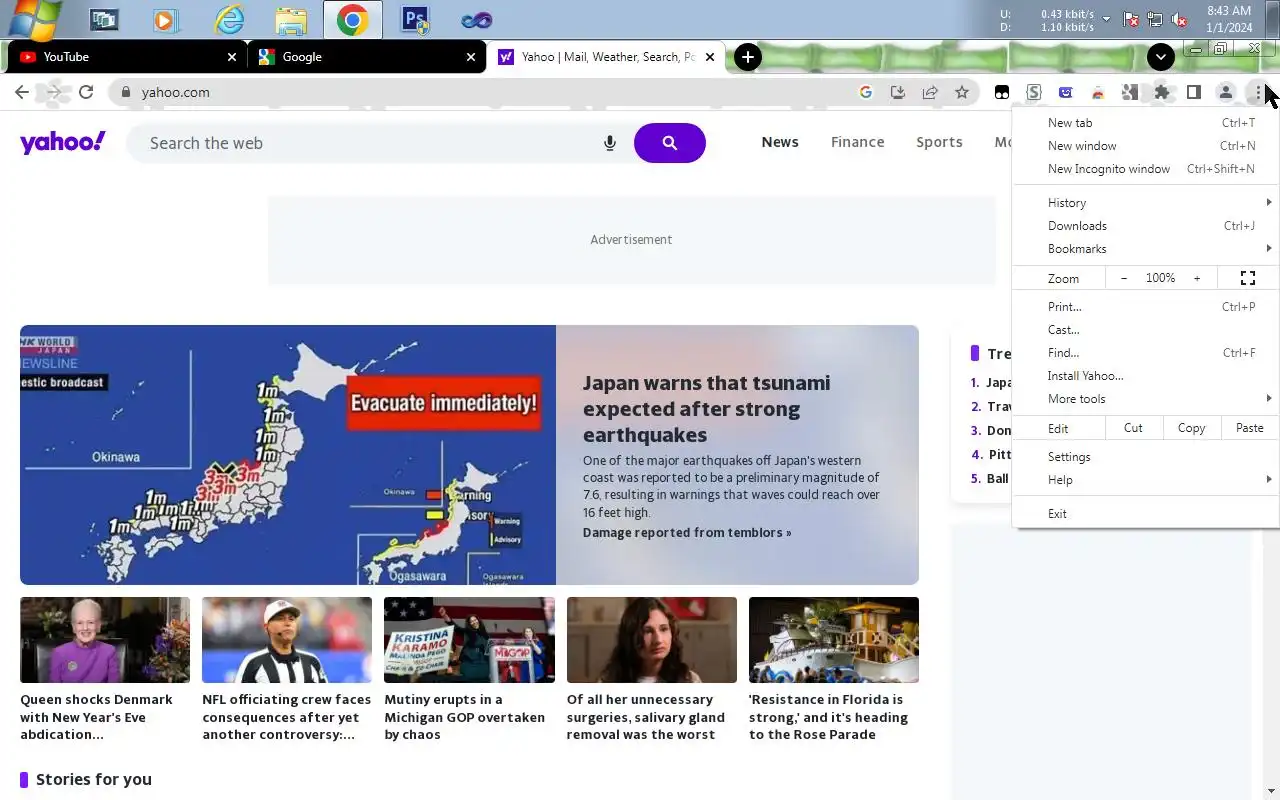This screenshot has height=800, width=1280.
Task: Open the Sports navigation link
Action: [x=939, y=142]
